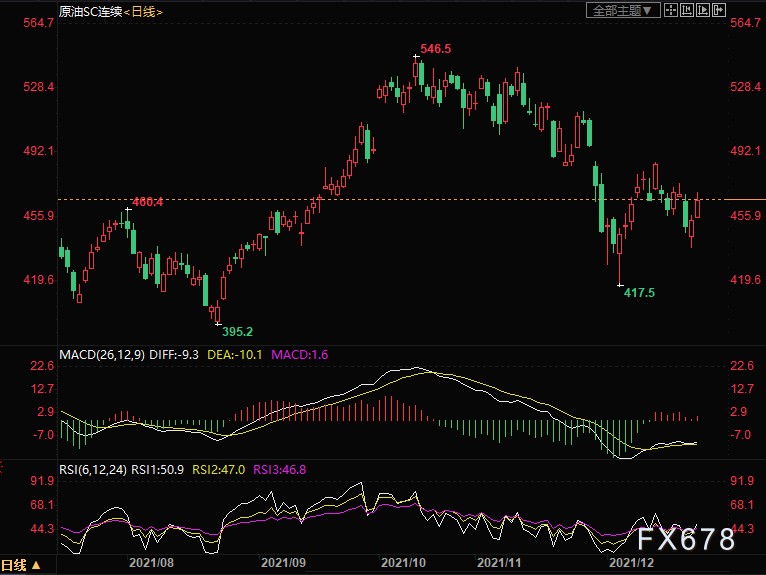Click the export chart arrow icon

(x=719, y=10)
